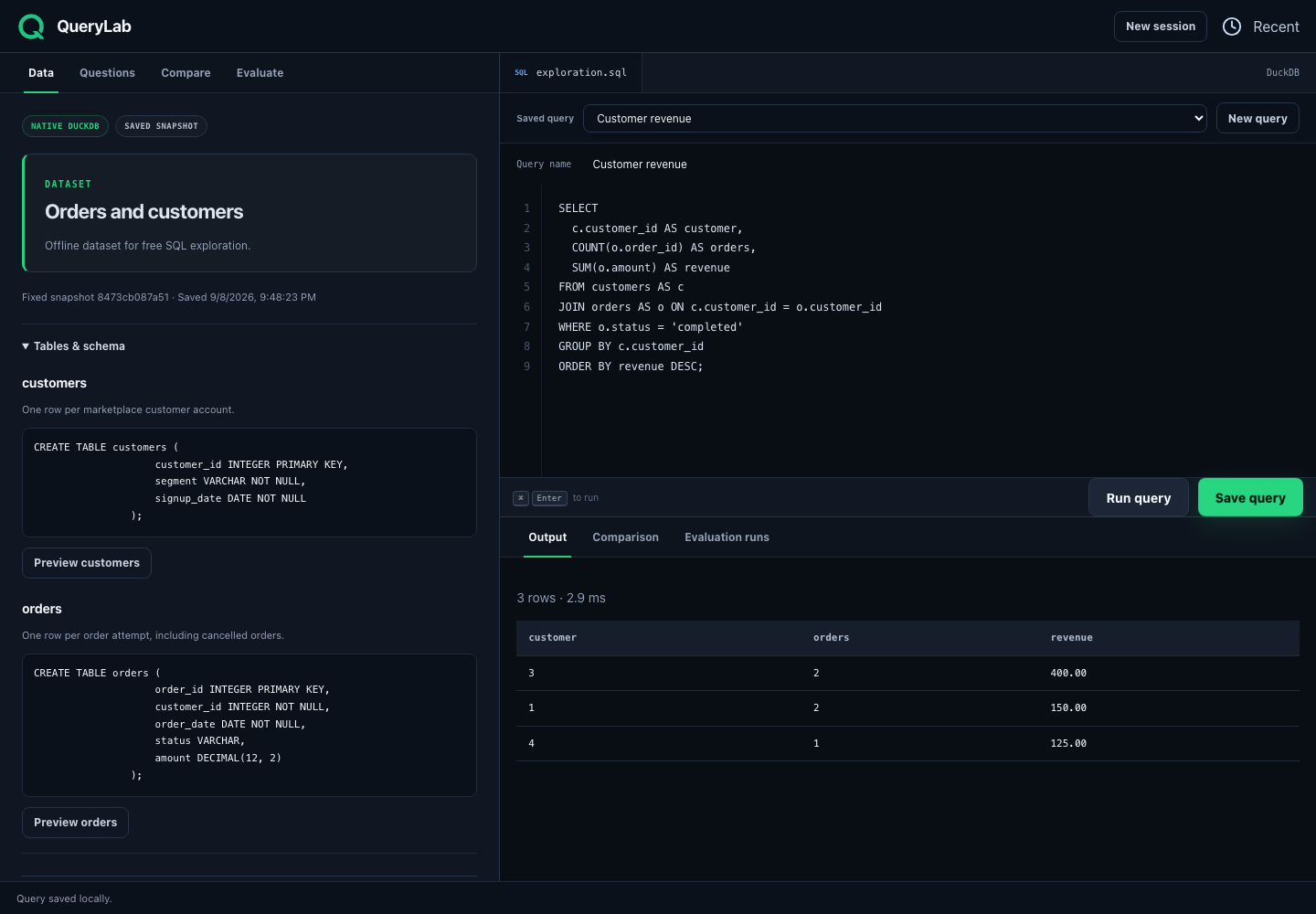Click the revenue column header
Viewport: 1316px width, 914px height.
(1072, 638)
